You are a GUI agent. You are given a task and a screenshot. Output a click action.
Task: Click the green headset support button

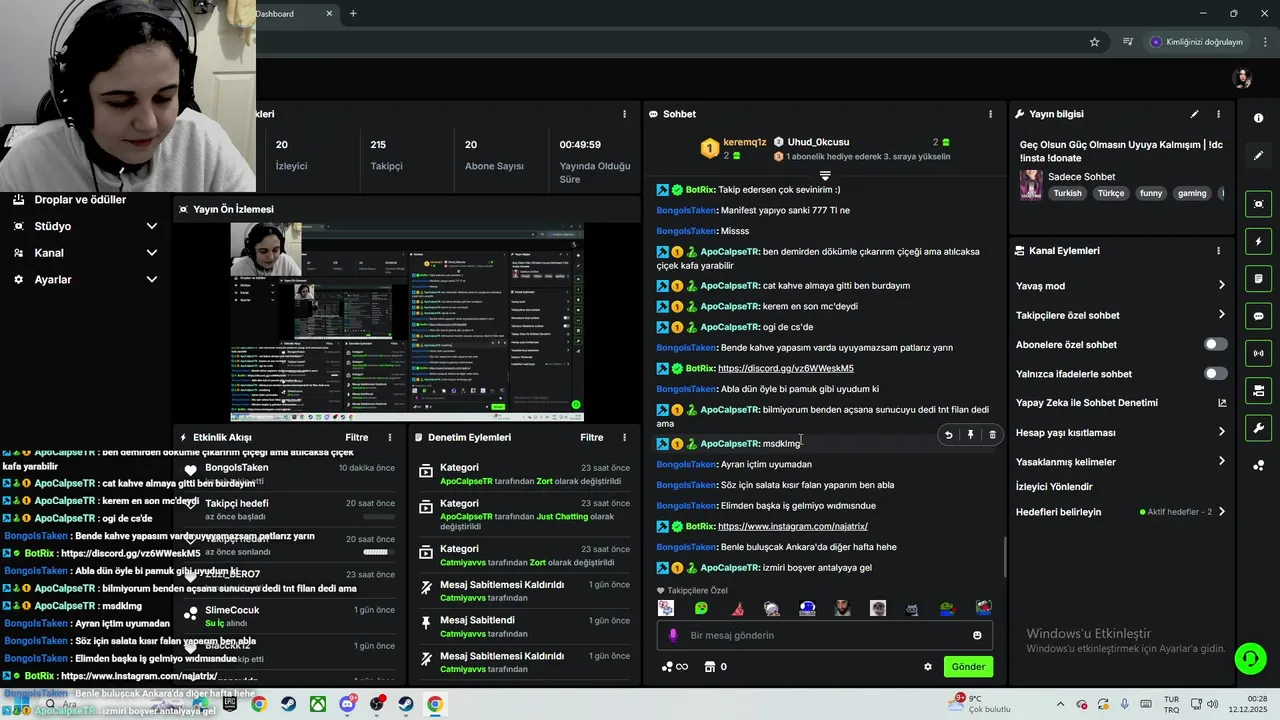click(x=1250, y=658)
